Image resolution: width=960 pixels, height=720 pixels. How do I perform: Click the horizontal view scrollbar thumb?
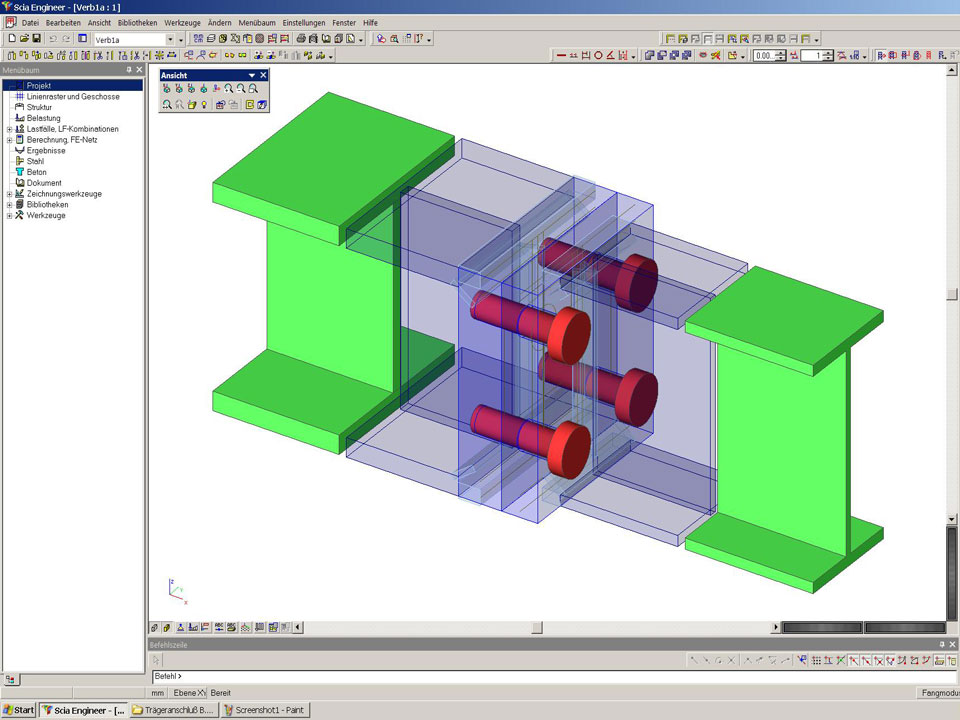coord(536,628)
